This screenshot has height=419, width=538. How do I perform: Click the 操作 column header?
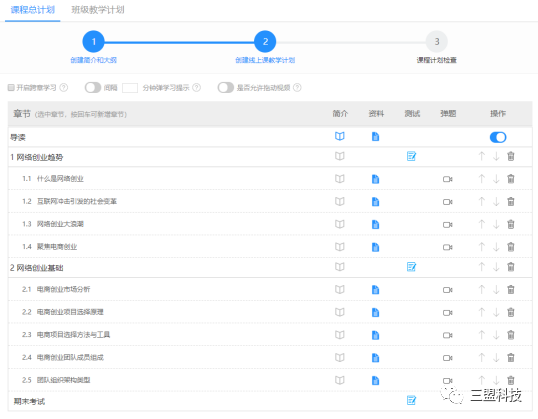click(x=498, y=114)
